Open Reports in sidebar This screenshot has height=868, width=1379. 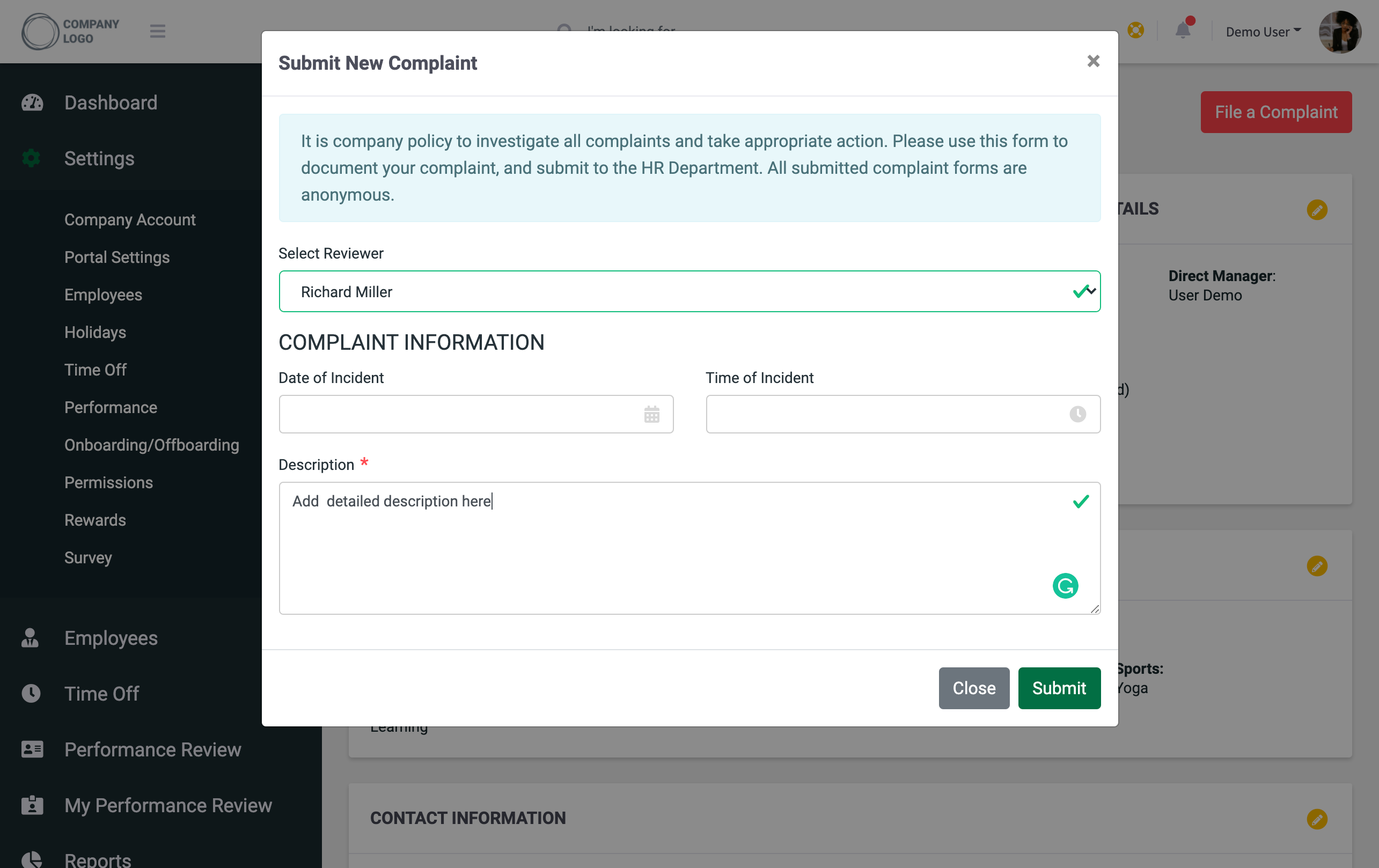click(97, 860)
